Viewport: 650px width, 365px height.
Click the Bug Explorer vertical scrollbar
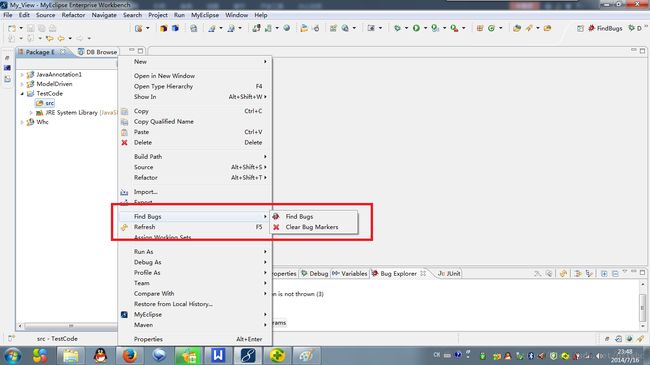(x=643, y=307)
